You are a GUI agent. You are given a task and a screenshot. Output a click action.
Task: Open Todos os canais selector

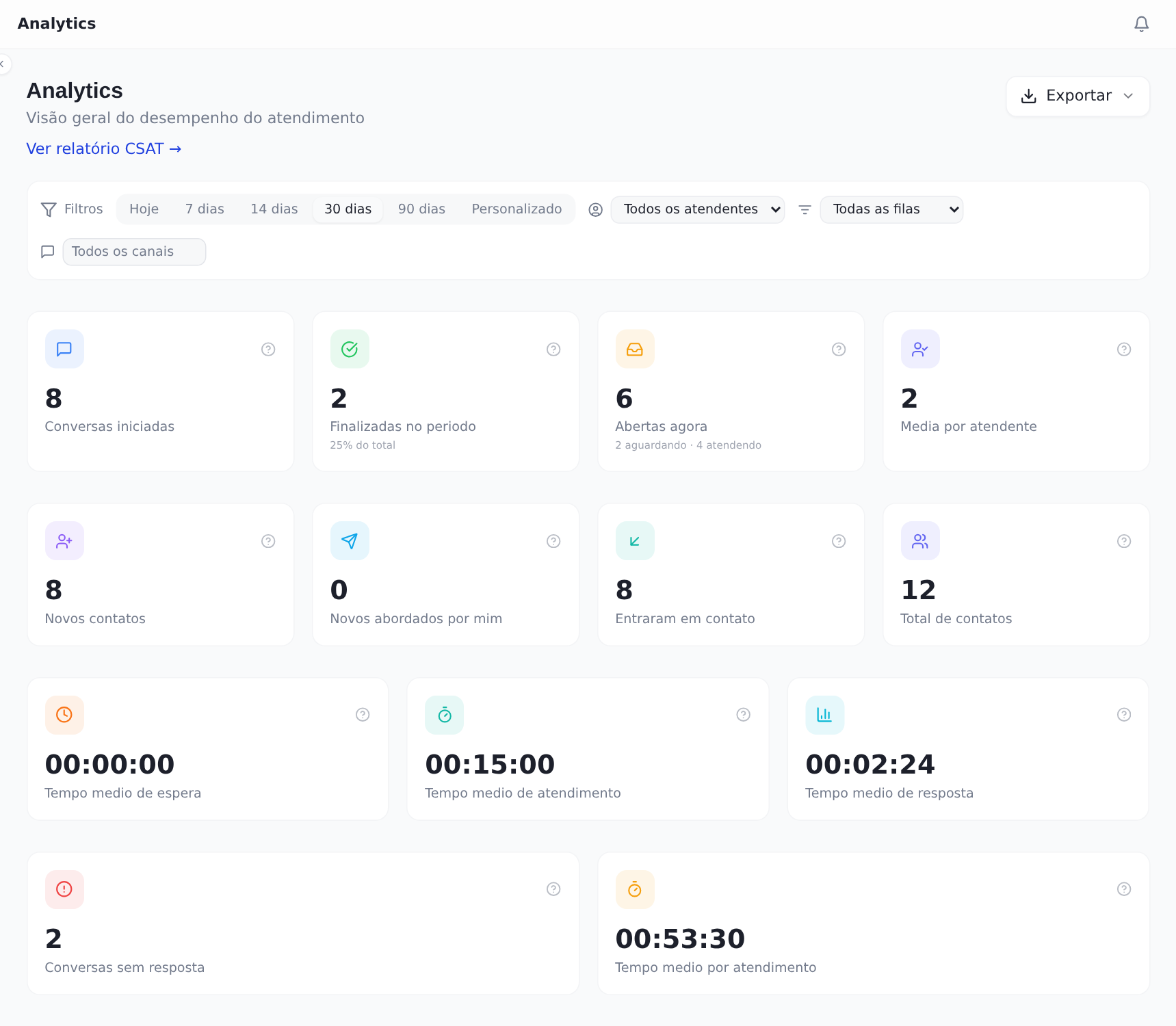coord(134,252)
